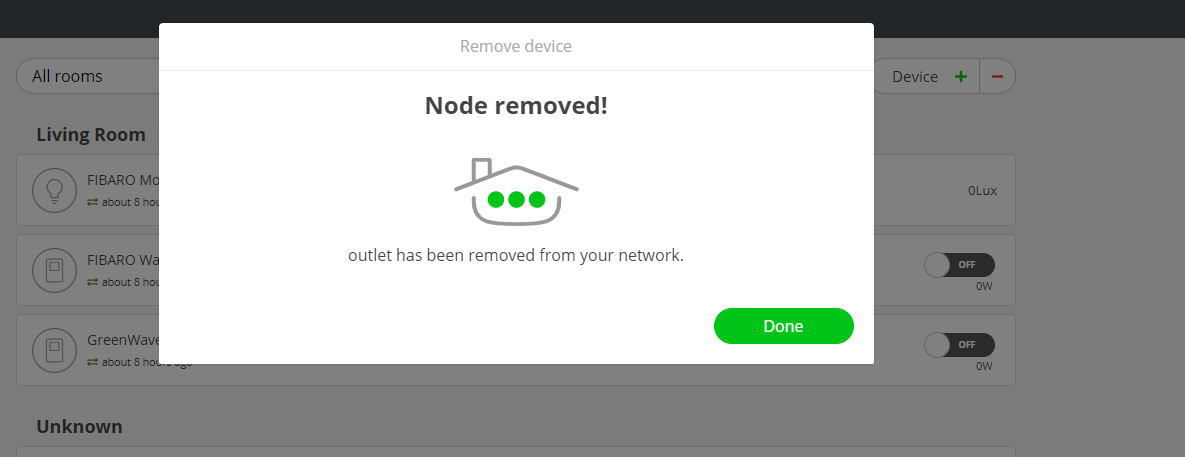Click the sync arrows icon under FIBARO Wall
The height and width of the screenshot is (457, 1185).
click(92, 282)
